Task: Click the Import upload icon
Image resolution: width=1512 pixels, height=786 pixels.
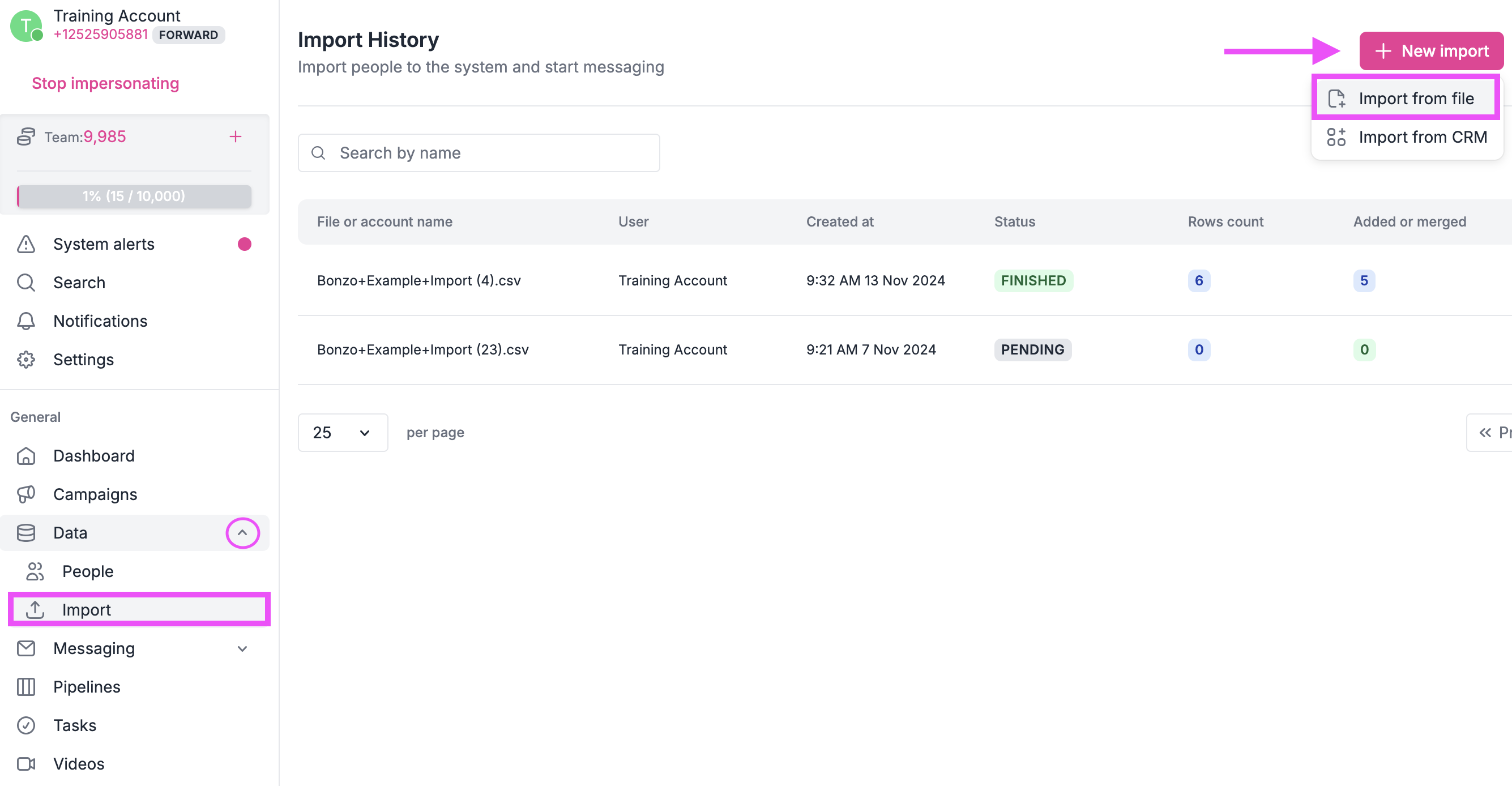Action: click(x=35, y=609)
